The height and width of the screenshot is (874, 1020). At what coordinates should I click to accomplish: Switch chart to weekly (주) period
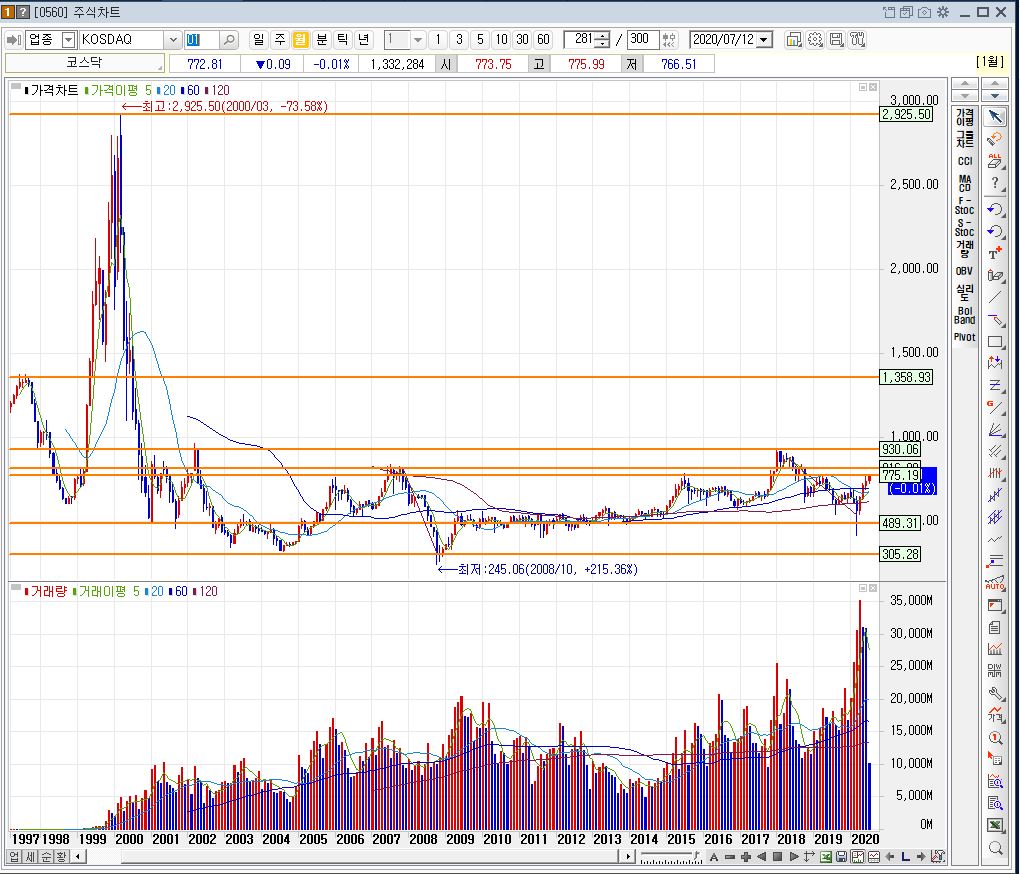[x=280, y=40]
